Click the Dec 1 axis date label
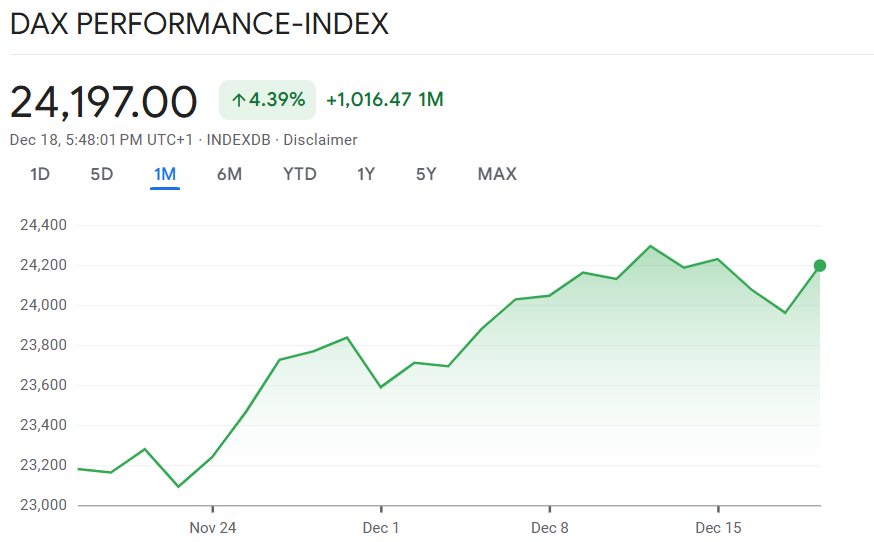The width and height of the screenshot is (874, 542). point(381,527)
